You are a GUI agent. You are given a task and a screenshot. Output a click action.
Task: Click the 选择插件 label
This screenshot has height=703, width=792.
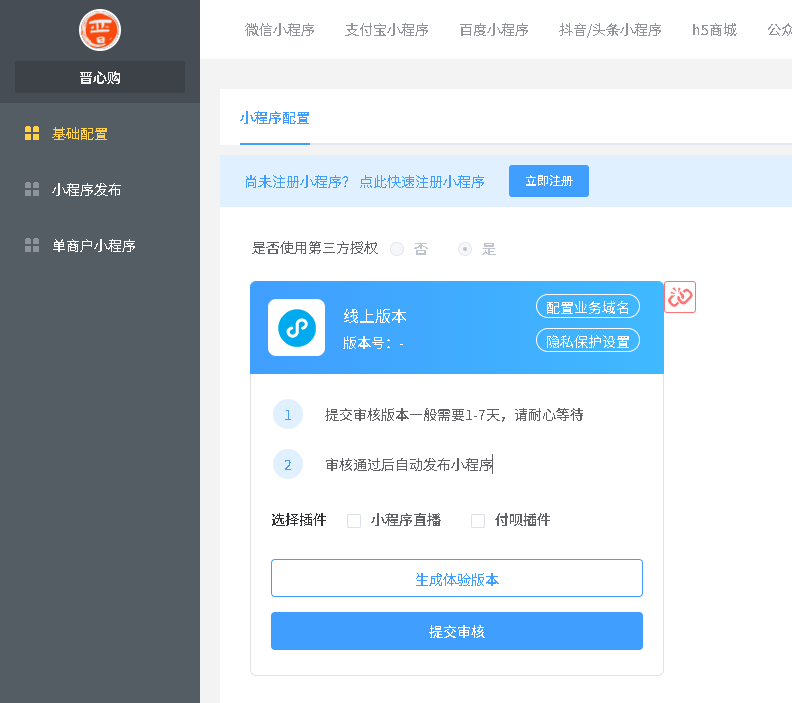[299, 520]
